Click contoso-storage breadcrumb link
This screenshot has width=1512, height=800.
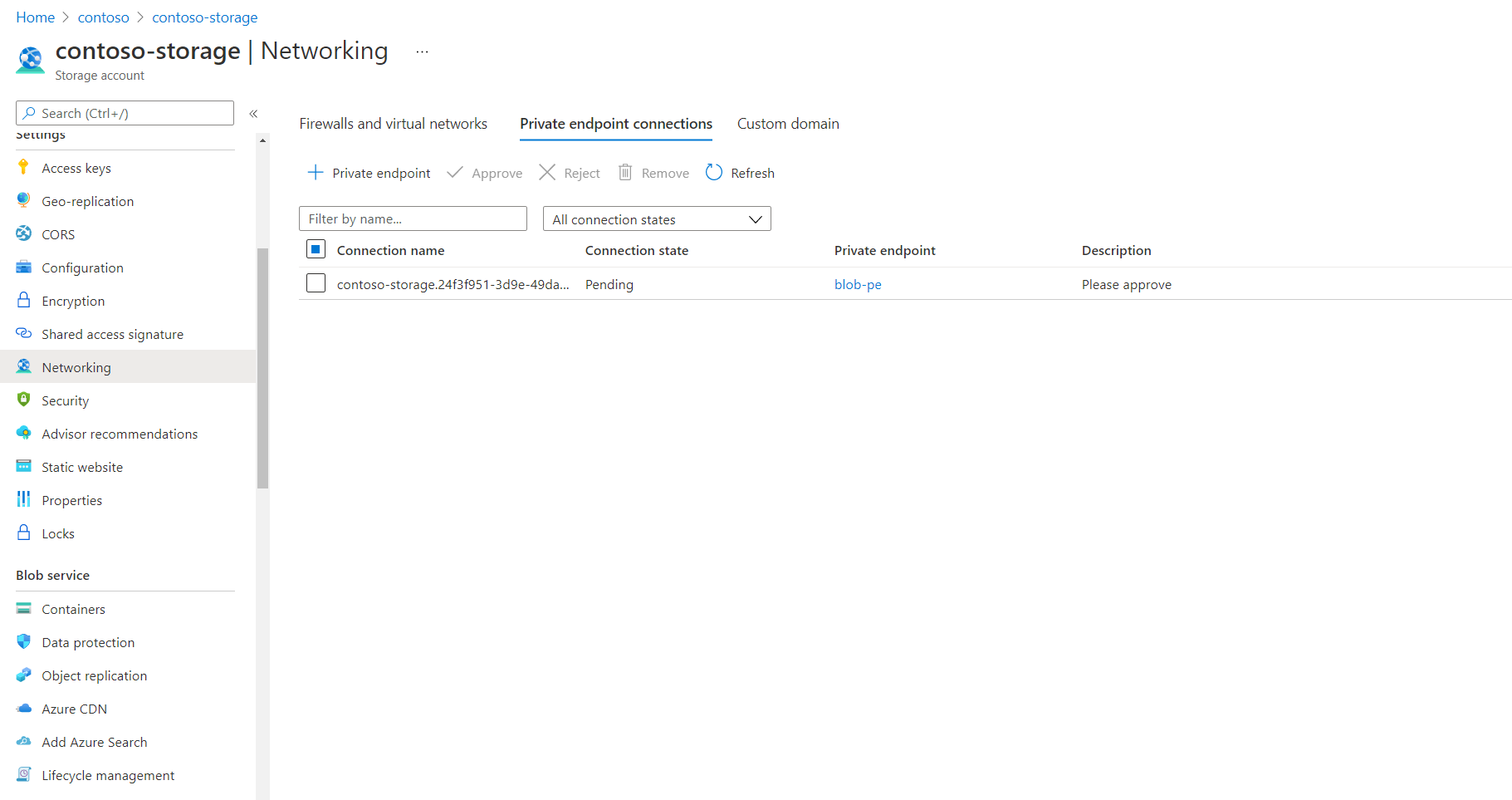[205, 17]
